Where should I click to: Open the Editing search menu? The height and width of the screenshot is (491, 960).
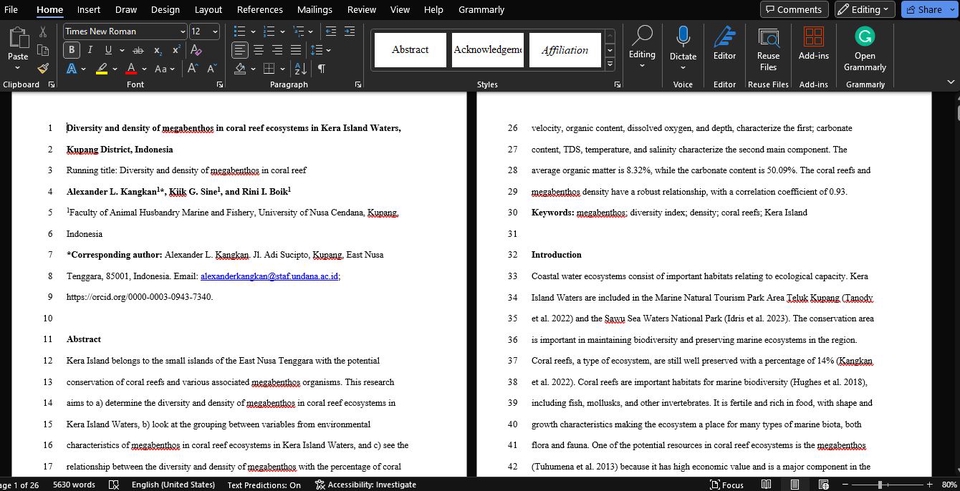tap(642, 47)
